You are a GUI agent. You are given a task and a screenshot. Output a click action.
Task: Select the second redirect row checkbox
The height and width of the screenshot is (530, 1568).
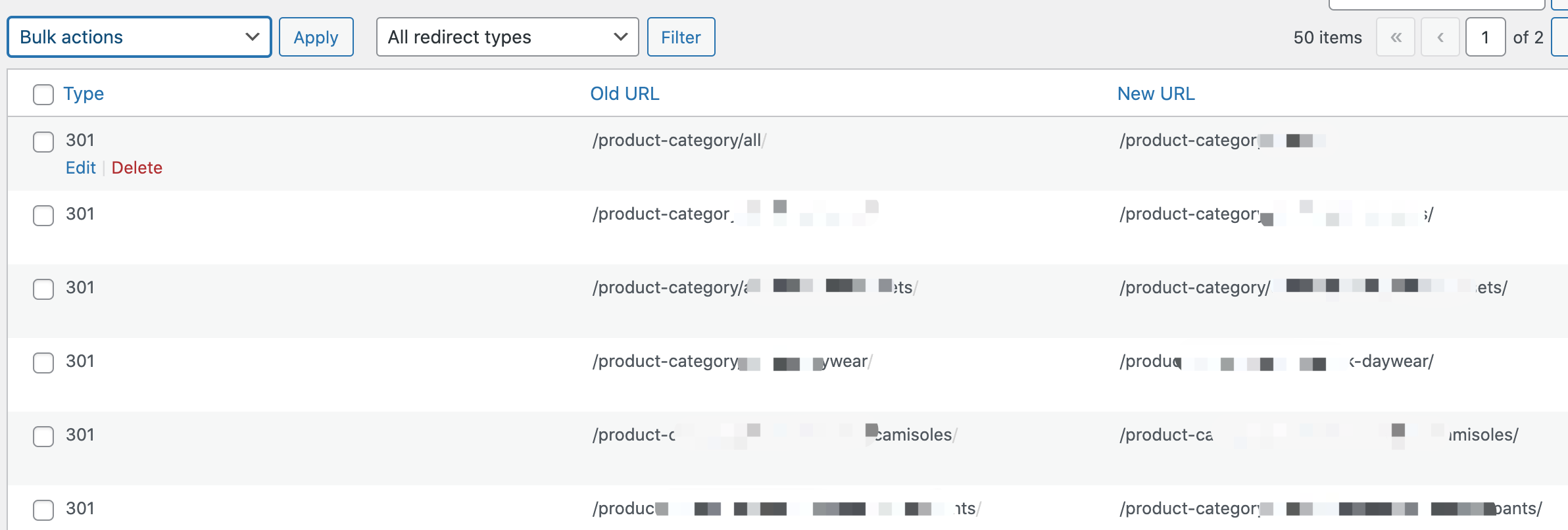point(43,215)
